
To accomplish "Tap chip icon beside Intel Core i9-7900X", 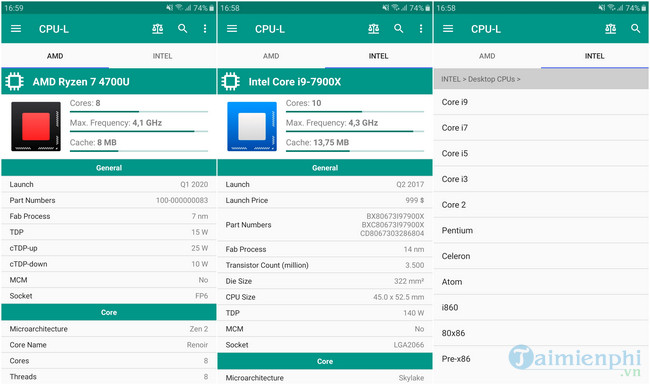I will (230, 81).
